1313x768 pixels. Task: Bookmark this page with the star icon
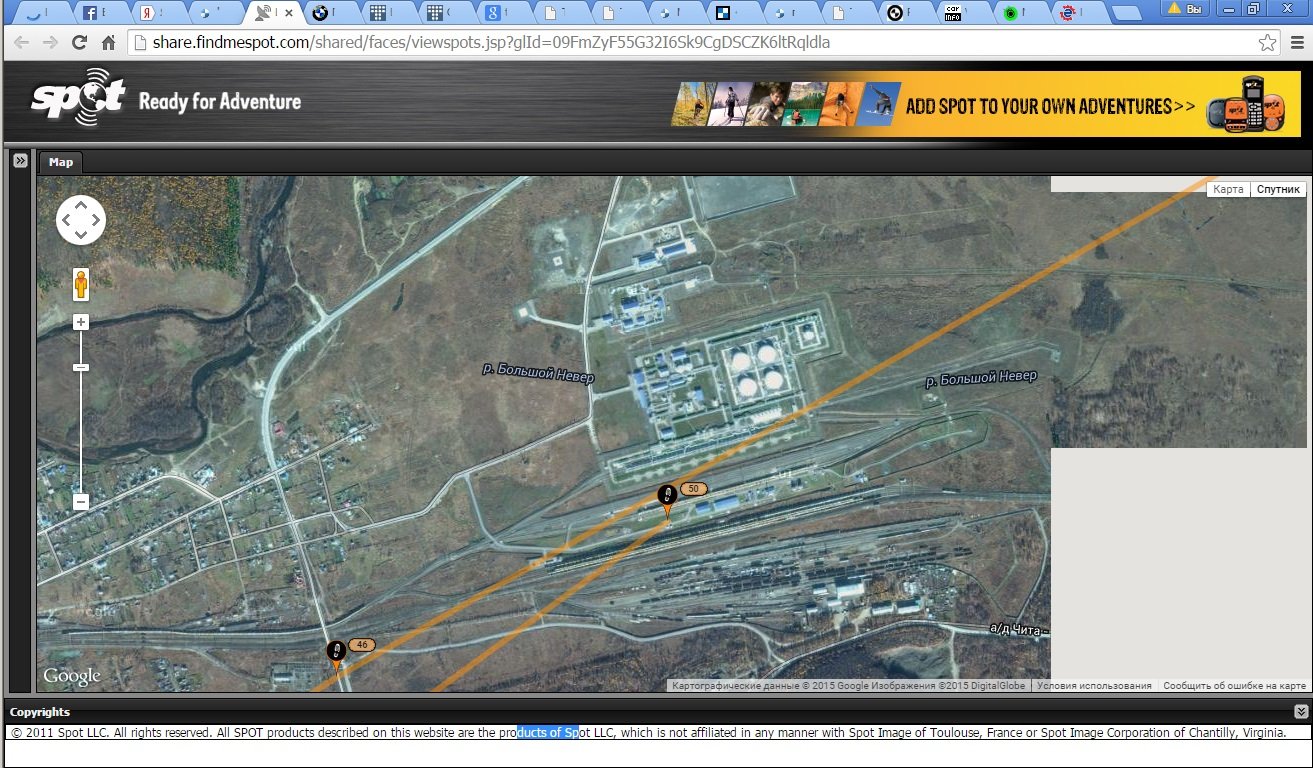tap(1267, 43)
